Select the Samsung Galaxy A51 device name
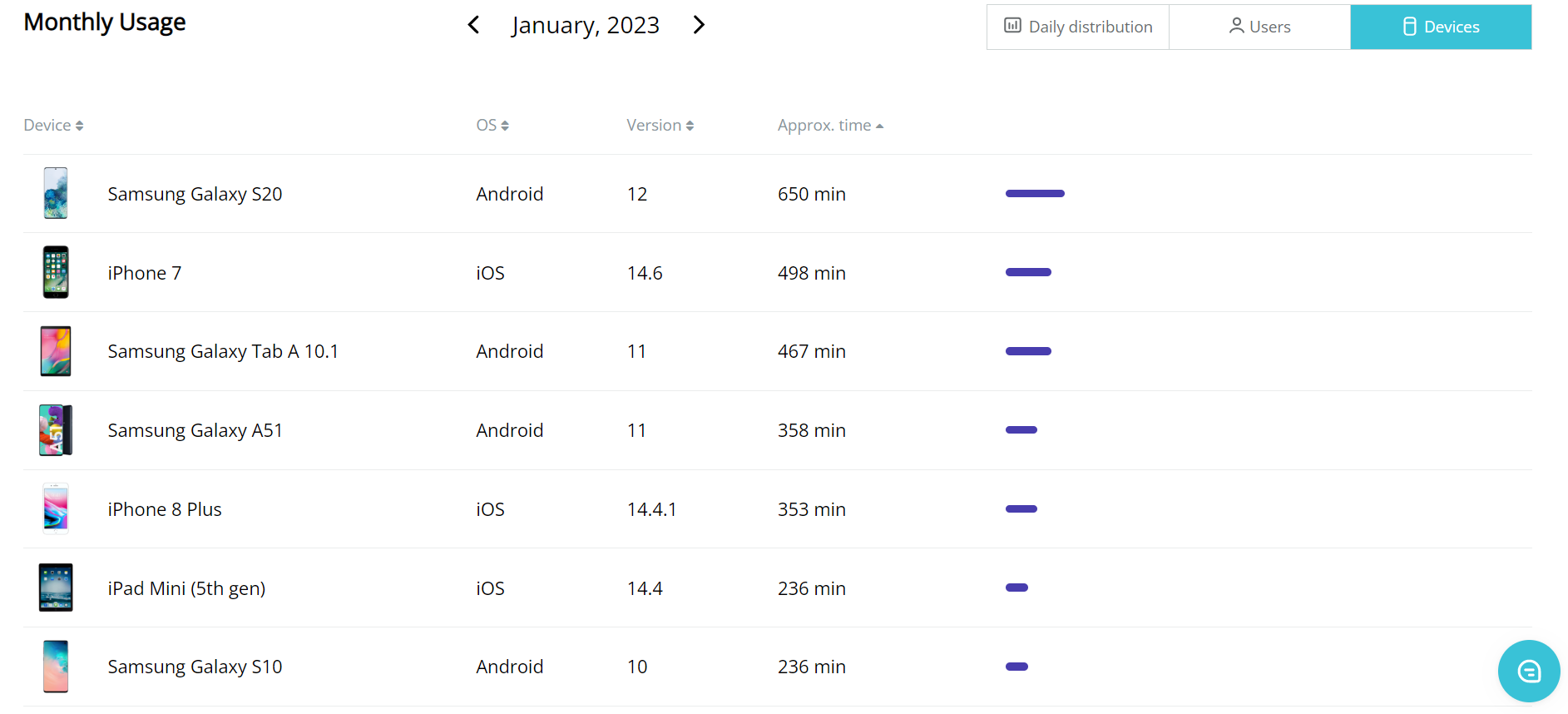 coord(195,430)
